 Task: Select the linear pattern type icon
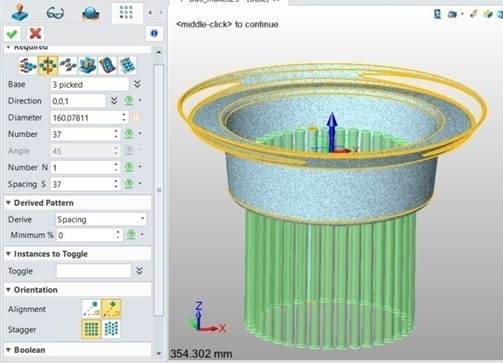[28, 65]
